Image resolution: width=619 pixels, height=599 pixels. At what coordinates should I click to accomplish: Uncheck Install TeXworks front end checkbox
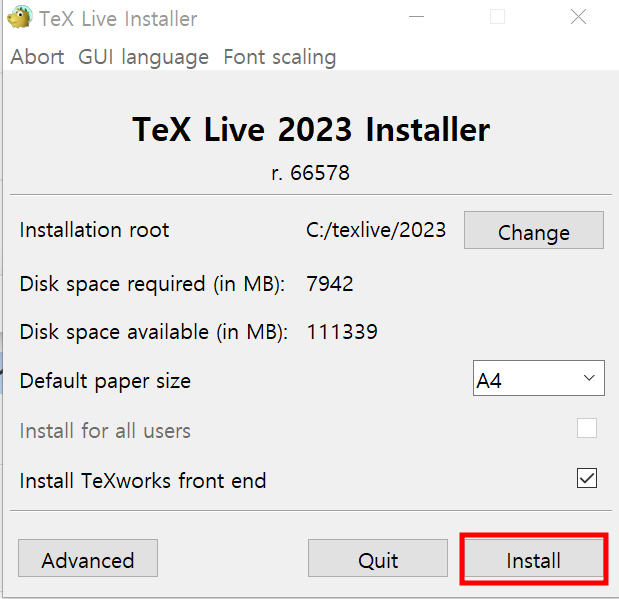587,478
